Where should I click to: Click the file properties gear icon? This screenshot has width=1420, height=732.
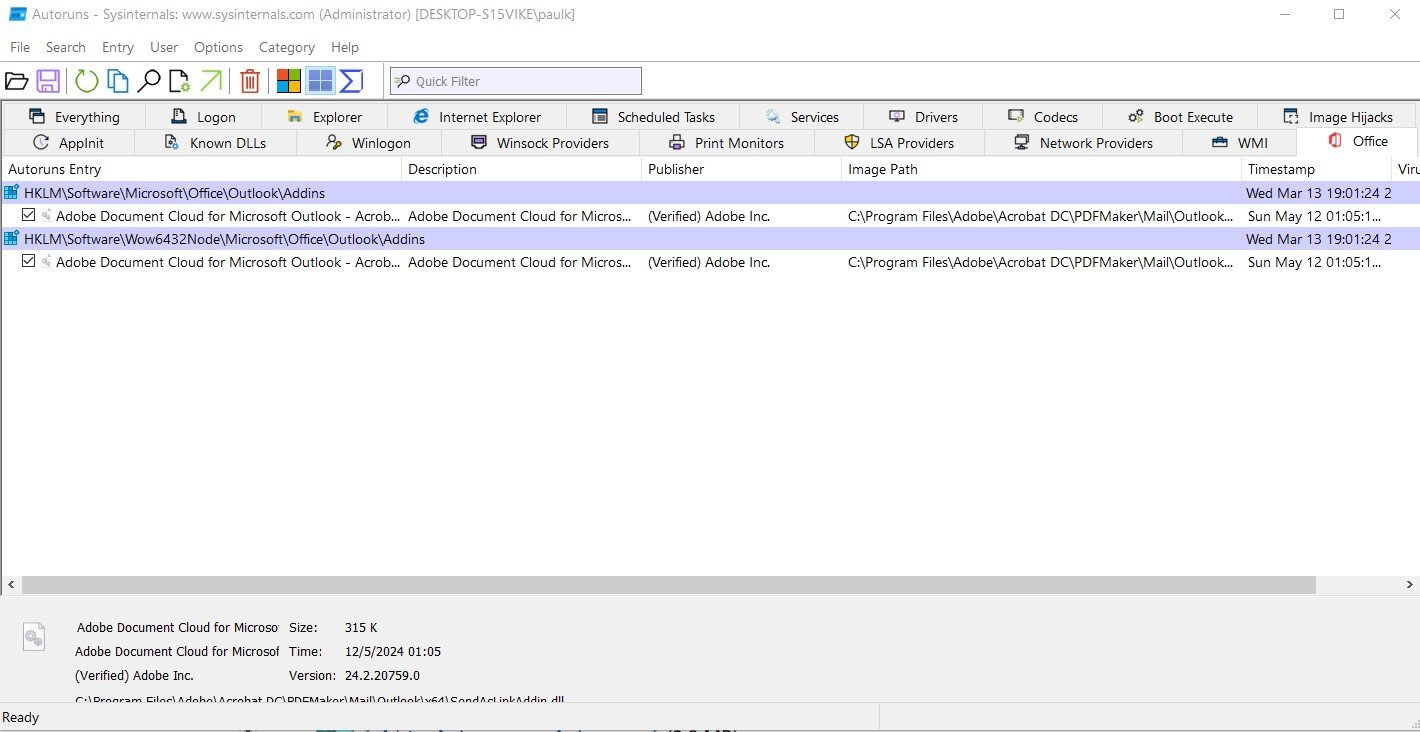click(179, 81)
